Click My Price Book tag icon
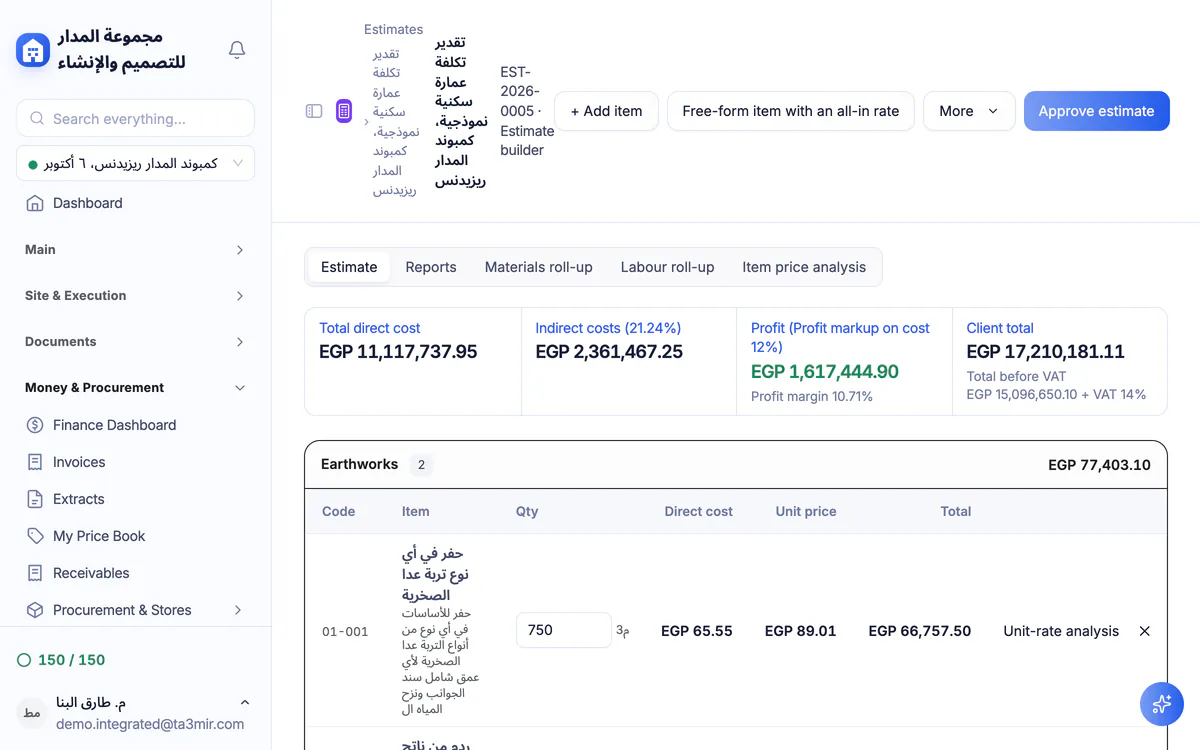Image resolution: width=1200 pixels, height=750 pixels. (x=35, y=536)
